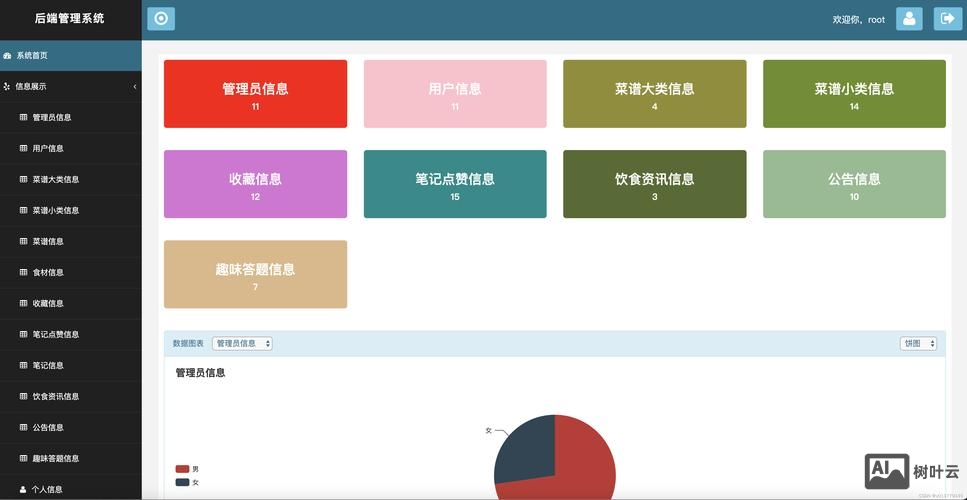Viewport: 967px width, 500px height.
Task: Click the table icon beside 菜谱信息
Action: (x=23, y=241)
